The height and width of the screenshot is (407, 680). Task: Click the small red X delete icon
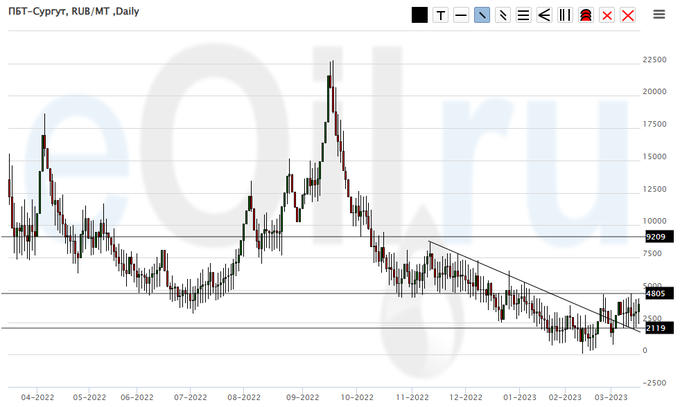(607, 15)
